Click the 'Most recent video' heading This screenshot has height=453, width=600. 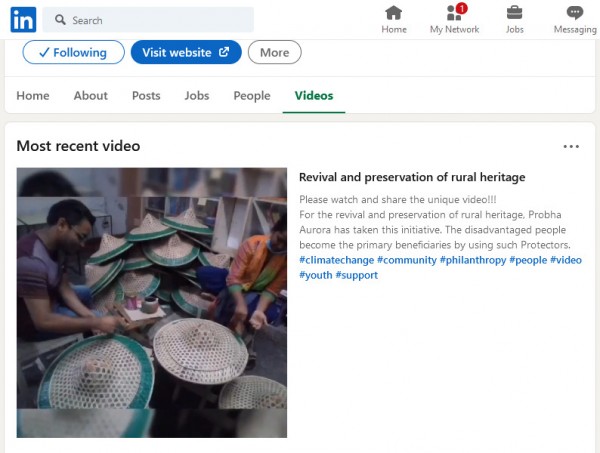coord(78,146)
